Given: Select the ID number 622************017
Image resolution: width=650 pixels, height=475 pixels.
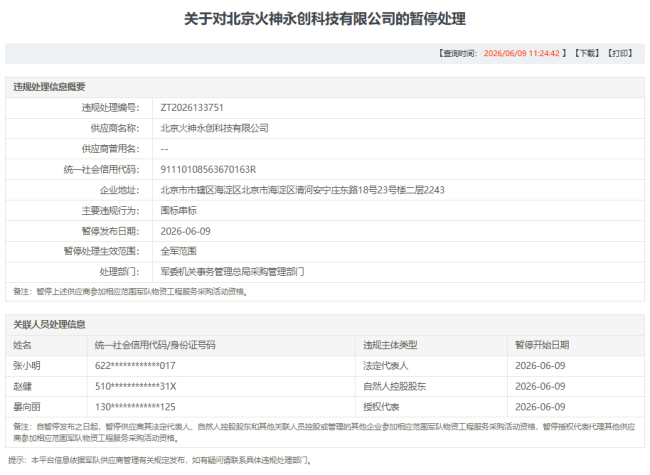Looking at the screenshot, I should point(135,366).
